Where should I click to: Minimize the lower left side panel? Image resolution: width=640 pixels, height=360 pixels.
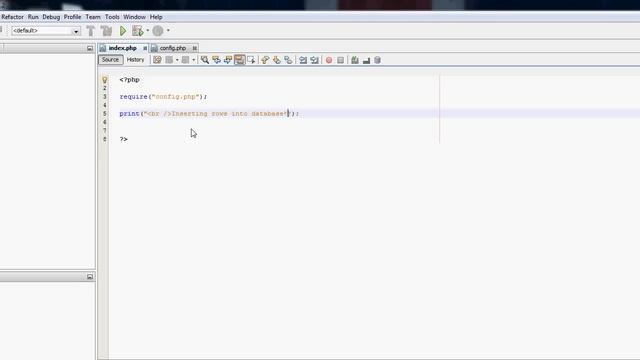90,277
